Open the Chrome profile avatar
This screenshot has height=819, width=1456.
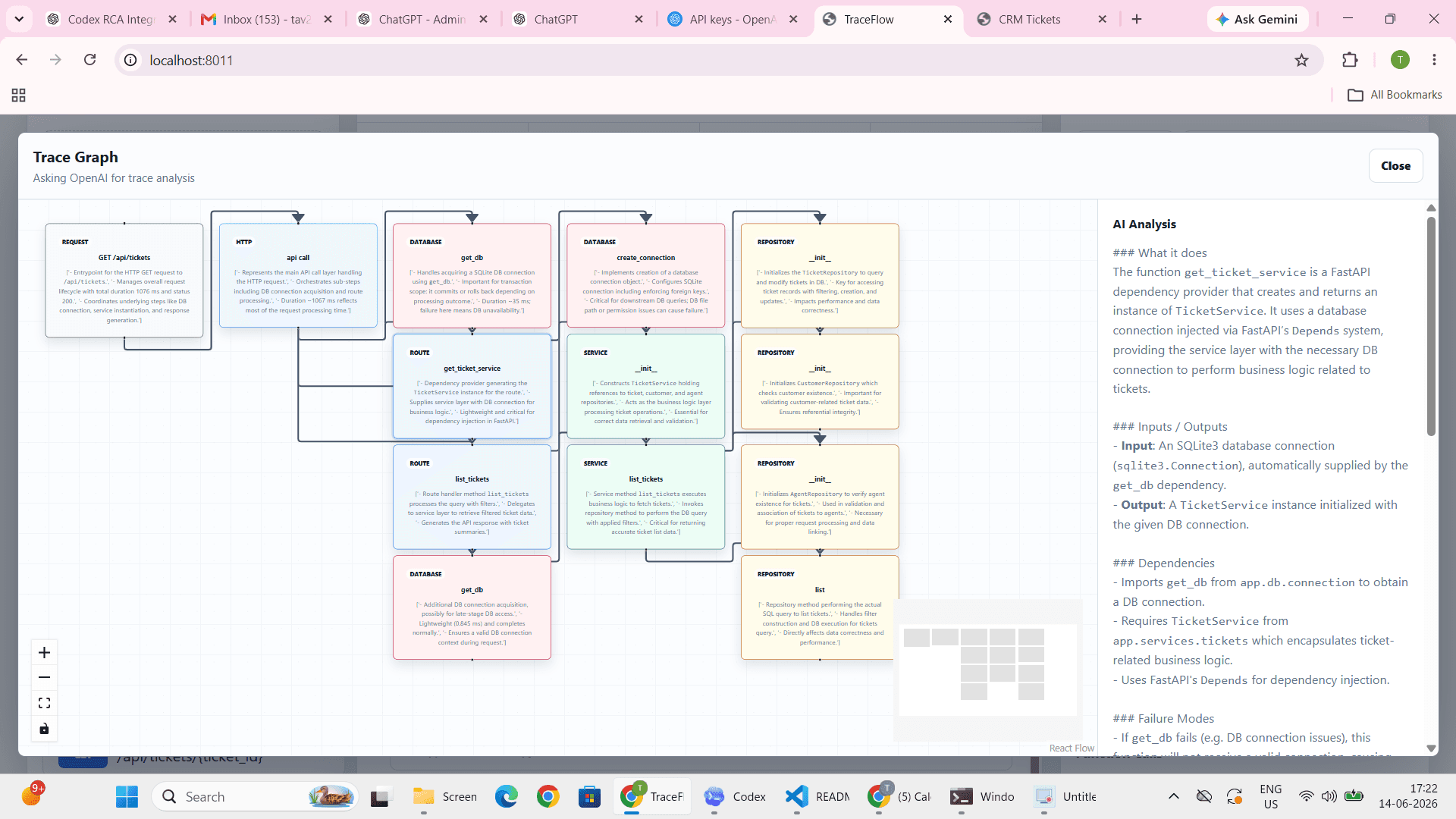(1400, 60)
